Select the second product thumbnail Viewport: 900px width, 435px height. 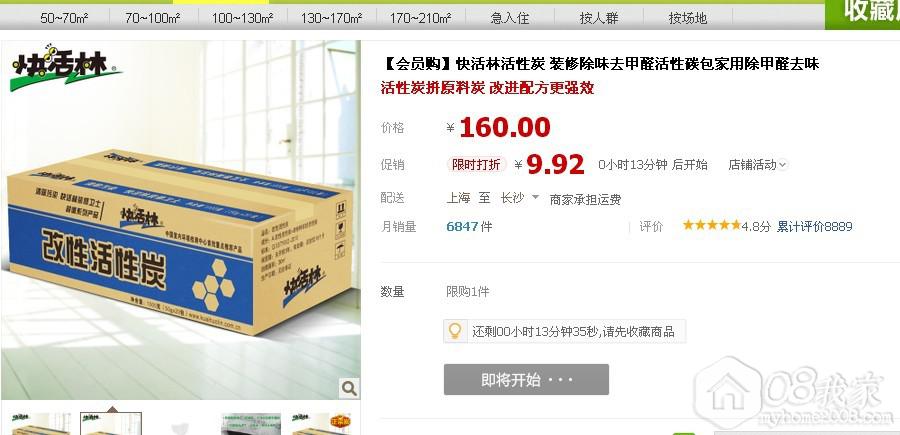pyautogui.click(x=111, y=424)
